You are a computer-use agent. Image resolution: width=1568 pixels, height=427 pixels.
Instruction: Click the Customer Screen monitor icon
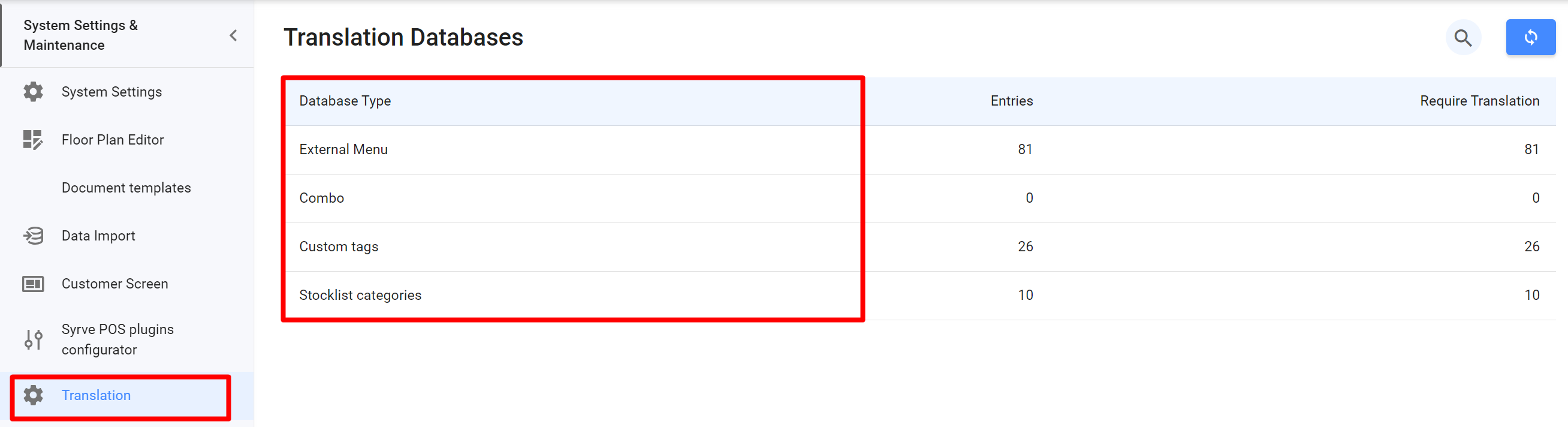[x=34, y=284]
